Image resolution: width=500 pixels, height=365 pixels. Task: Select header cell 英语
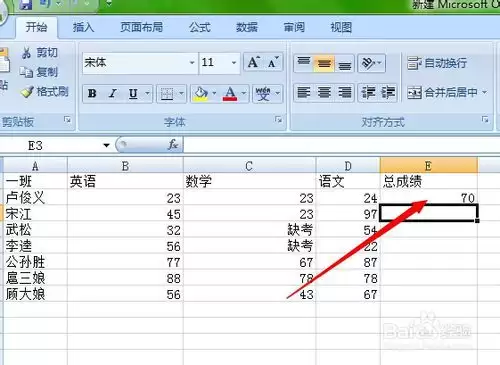[x=125, y=181]
